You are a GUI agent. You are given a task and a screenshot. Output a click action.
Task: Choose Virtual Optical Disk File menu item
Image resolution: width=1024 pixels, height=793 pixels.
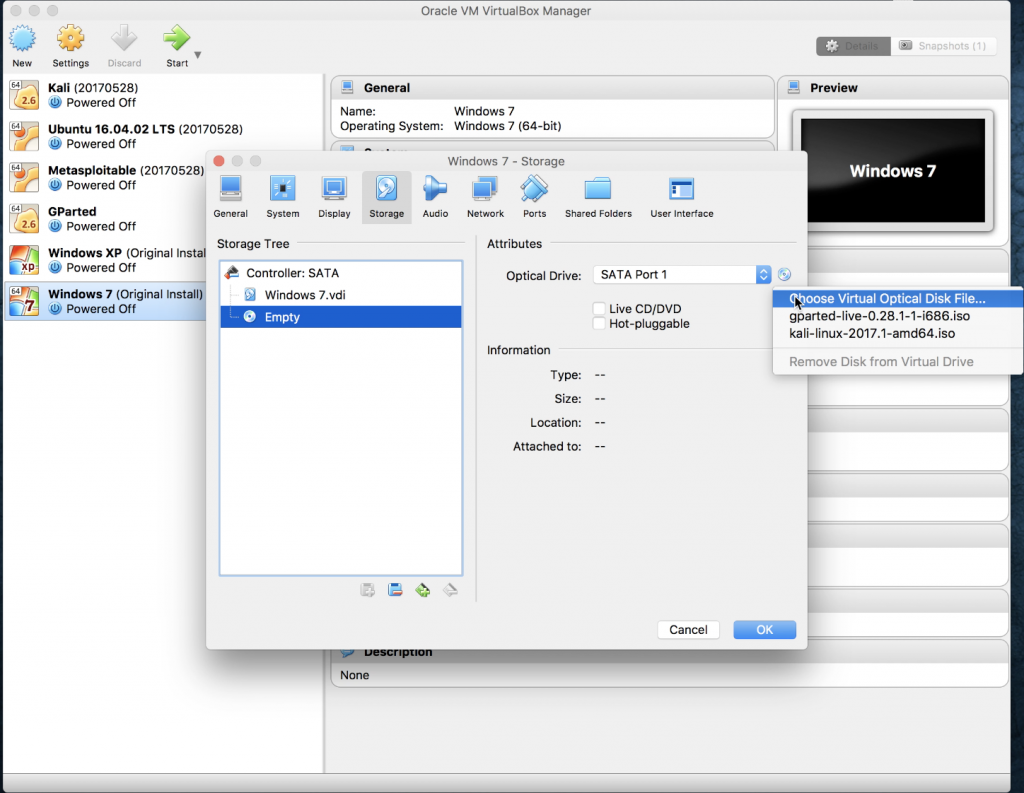pyautogui.click(x=898, y=299)
